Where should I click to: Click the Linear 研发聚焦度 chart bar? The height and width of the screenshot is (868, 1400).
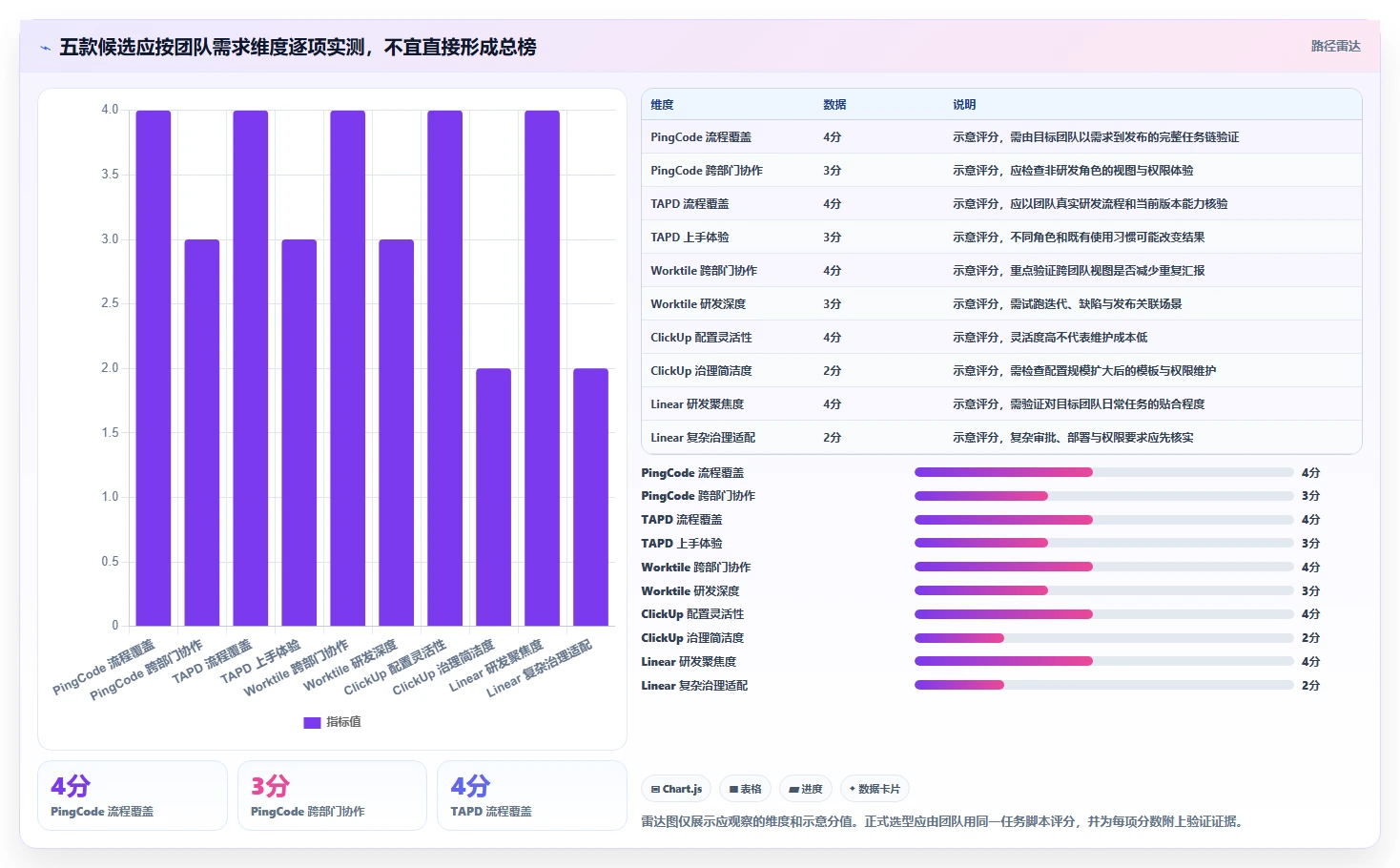click(x=543, y=368)
